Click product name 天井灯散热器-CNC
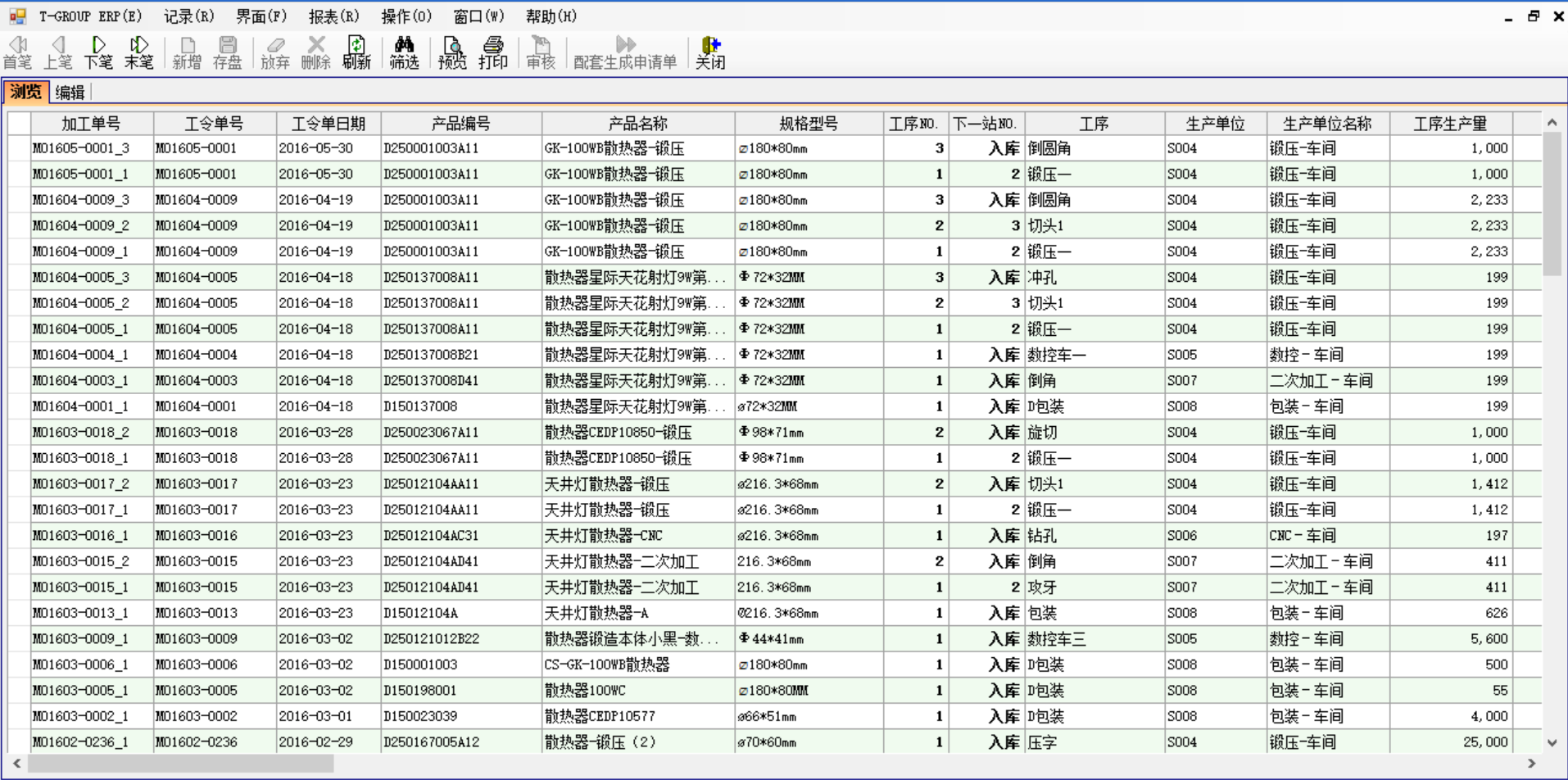The height and width of the screenshot is (780, 1568). pyautogui.click(x=638, y=535)
